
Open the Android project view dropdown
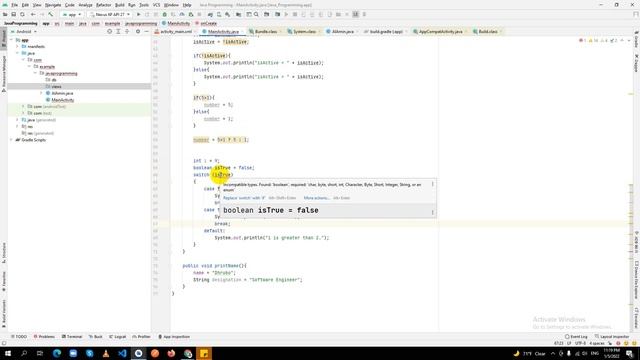(24, 31)
